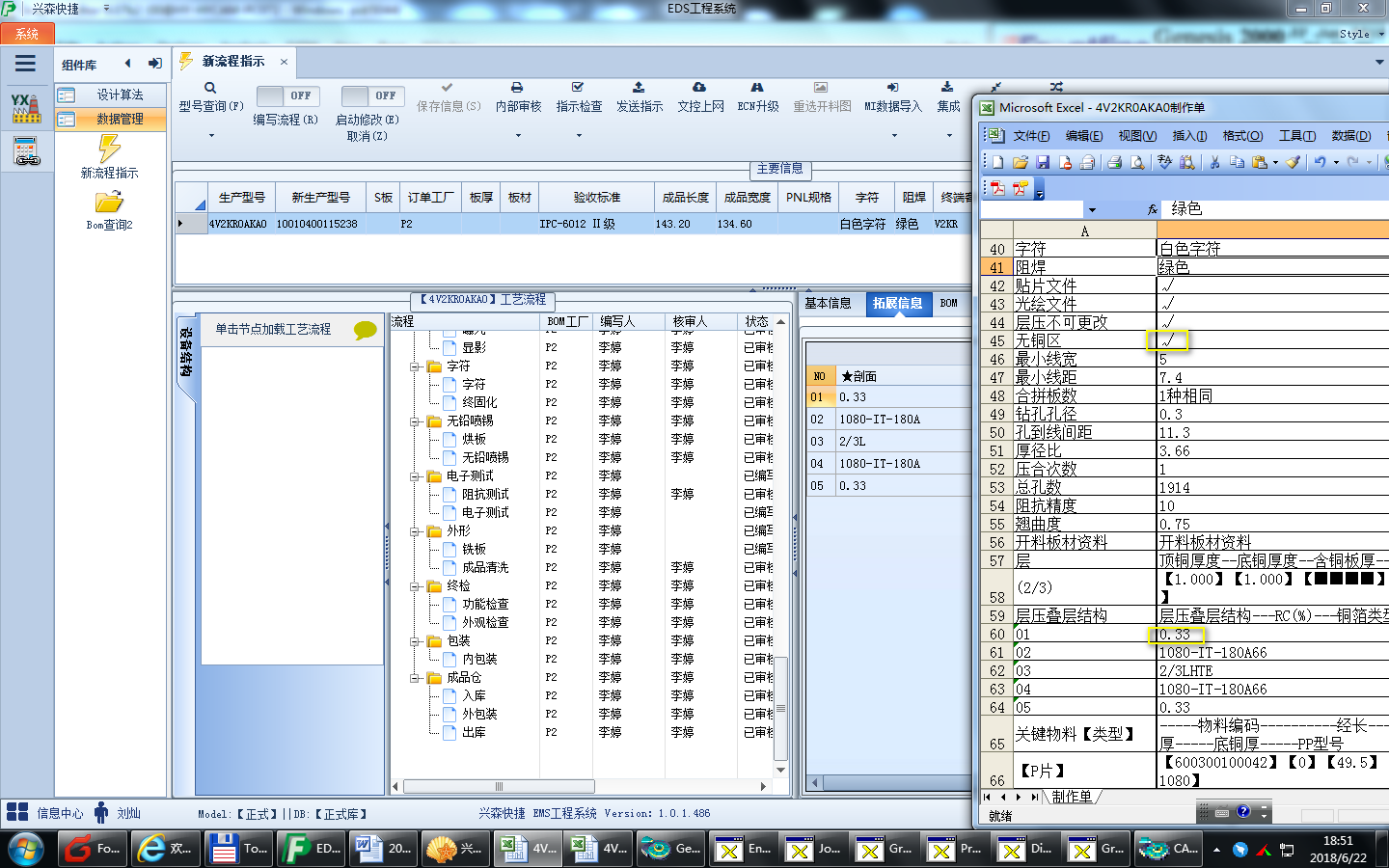1389x868 pixels.
Task: Click Excel PDF convert icon
Action: [x=997, y=188]
